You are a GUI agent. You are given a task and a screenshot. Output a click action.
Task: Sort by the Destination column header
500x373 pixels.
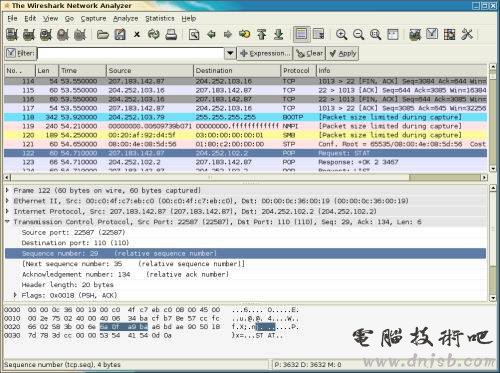coord(237,70)
